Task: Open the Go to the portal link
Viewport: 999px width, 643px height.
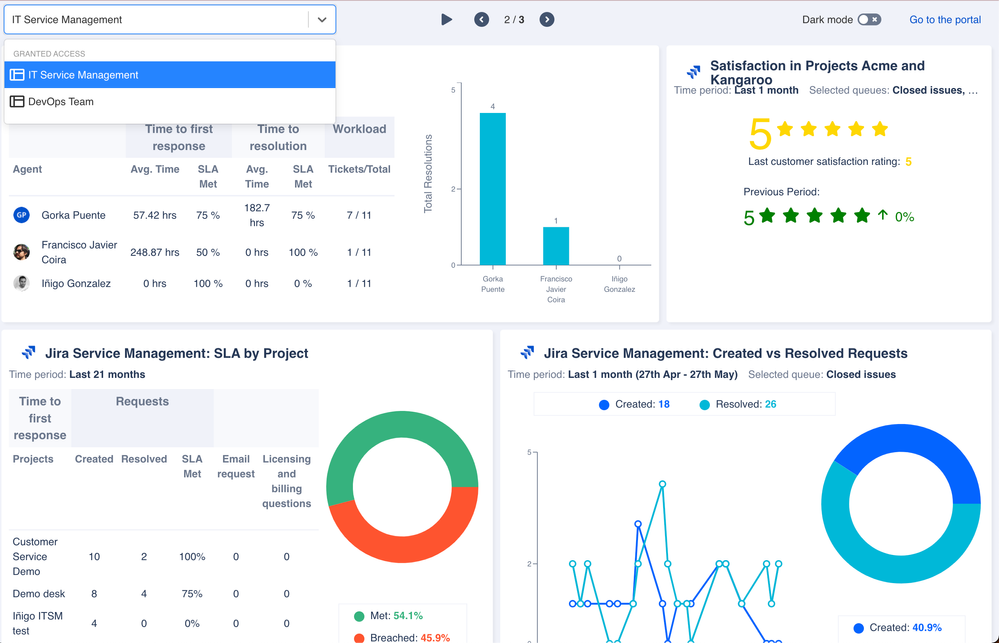Action: tap(945, 20)
